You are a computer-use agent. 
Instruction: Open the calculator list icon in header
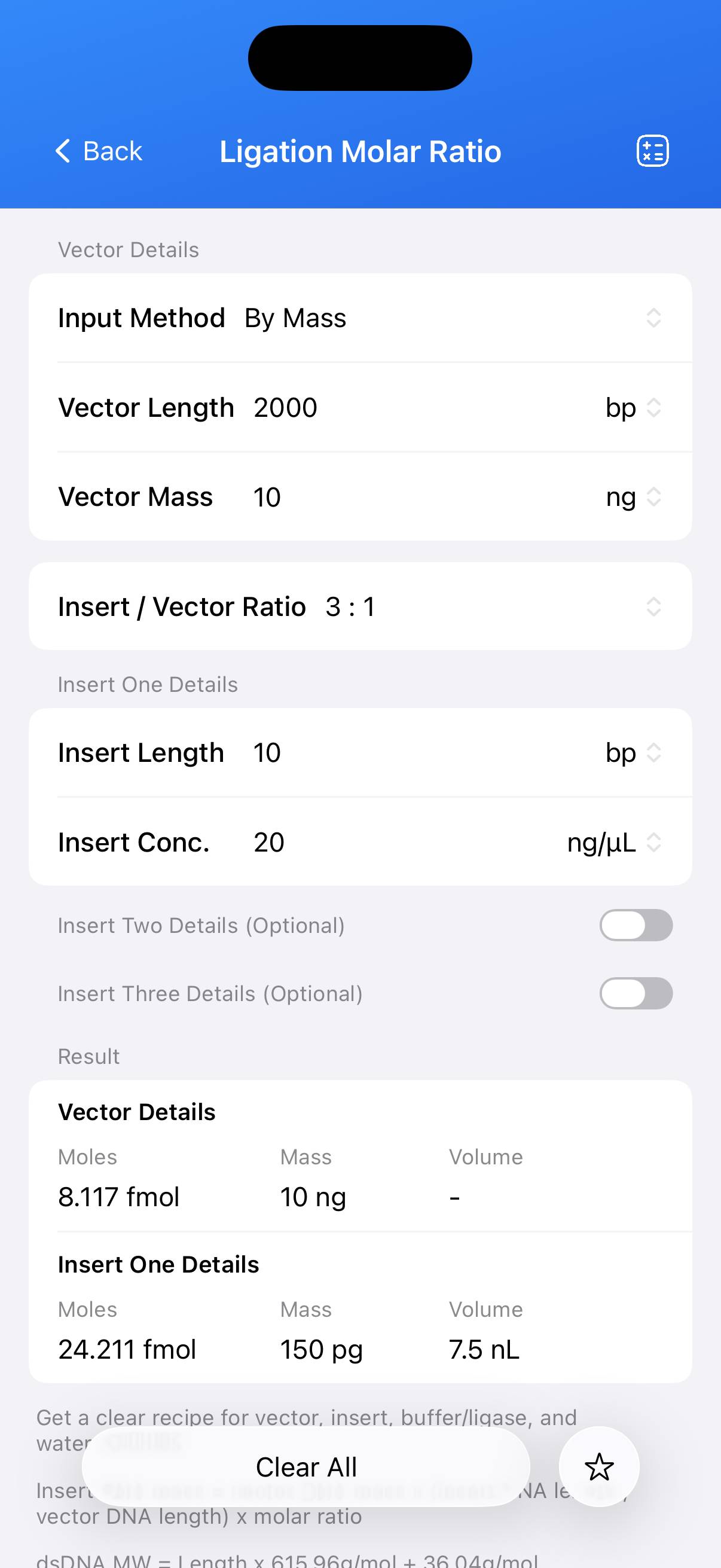click(652, 150)
